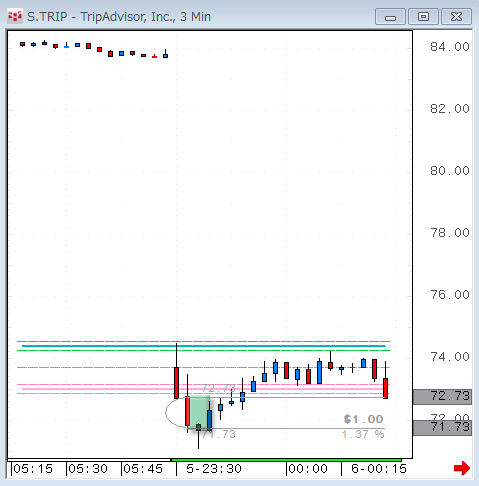Click the 6-00:15 time axis label

(379, 469)
